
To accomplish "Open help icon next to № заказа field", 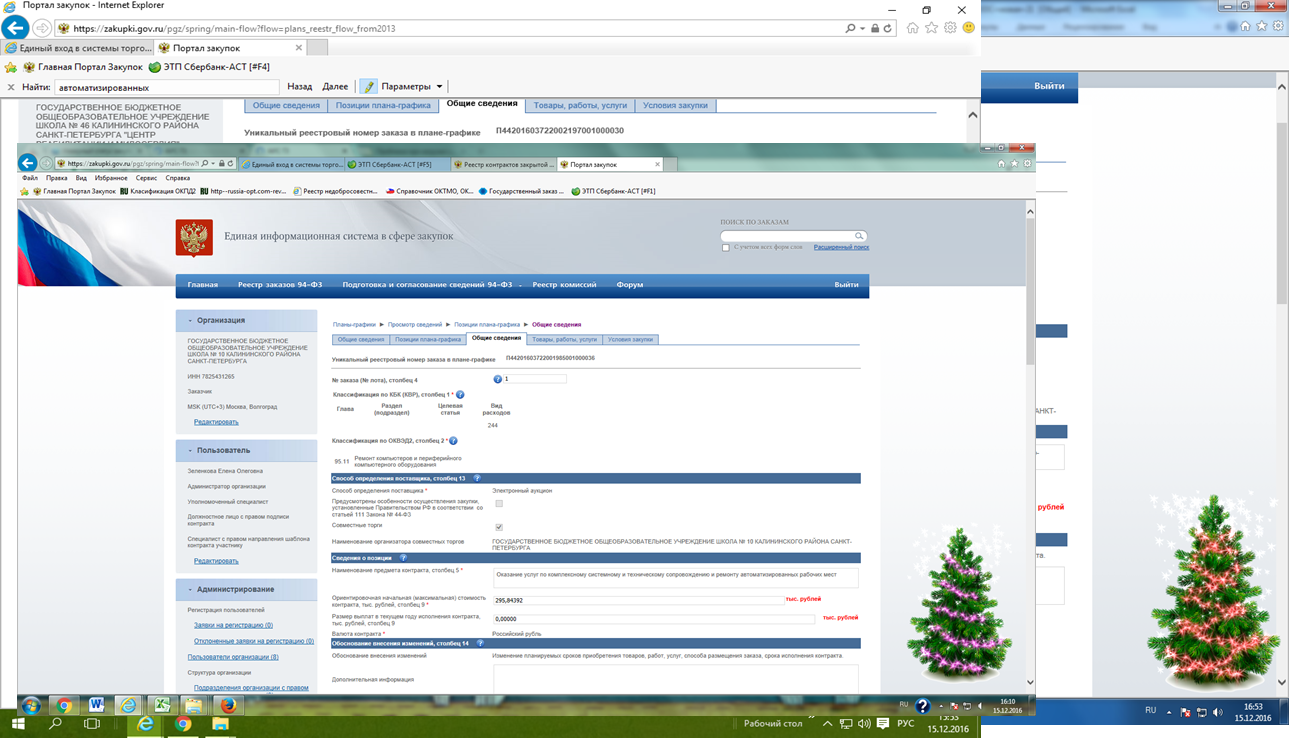I will point(497,379).
